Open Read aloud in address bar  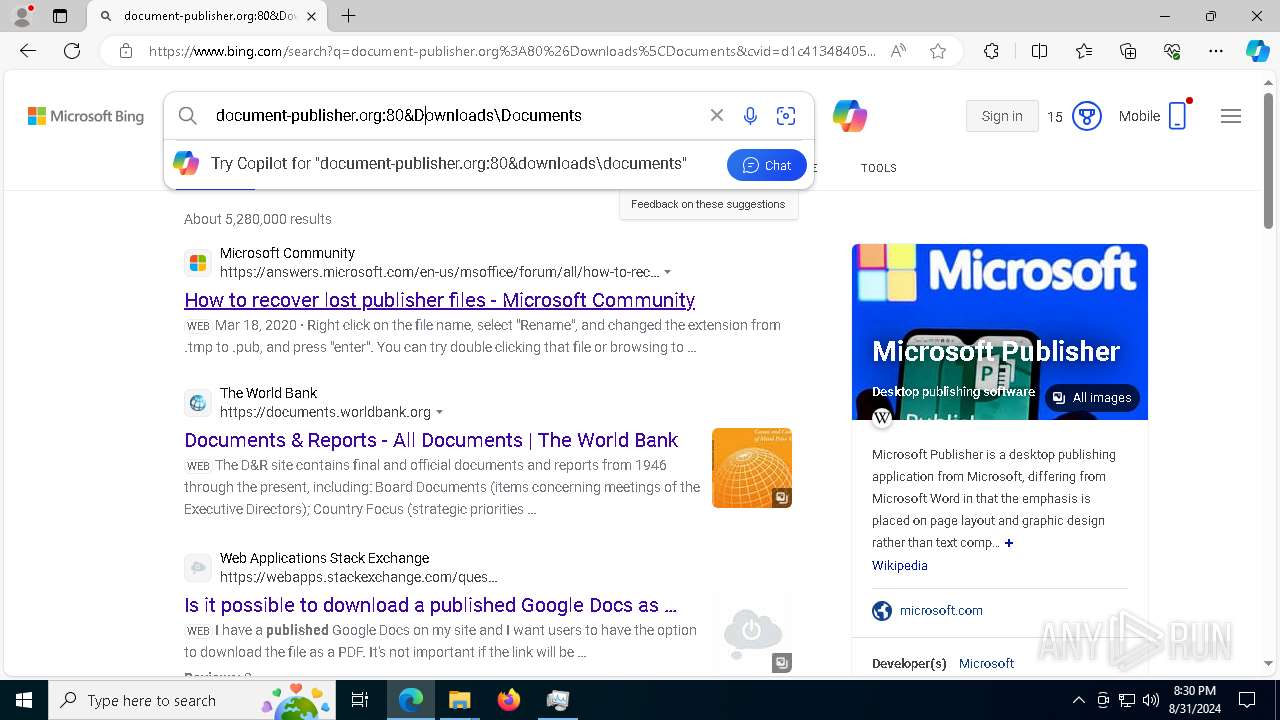898,51
